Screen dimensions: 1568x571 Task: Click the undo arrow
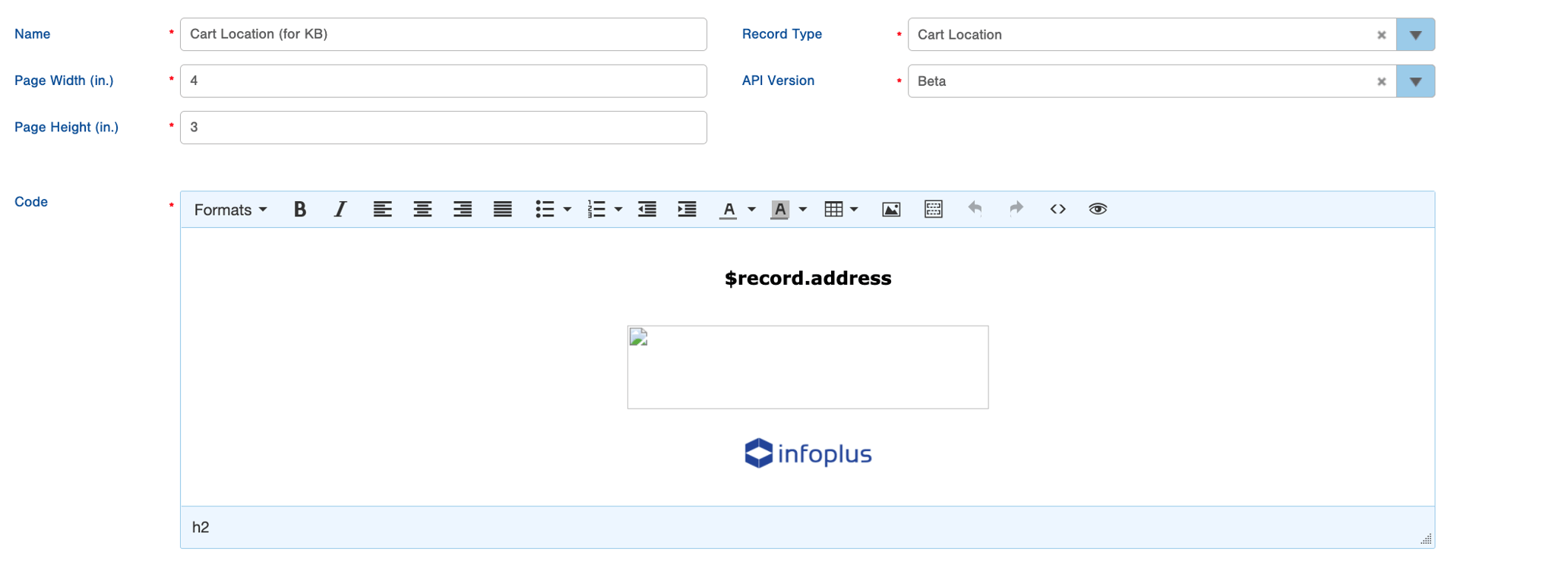pyautogui.click(x=975, y=209)
